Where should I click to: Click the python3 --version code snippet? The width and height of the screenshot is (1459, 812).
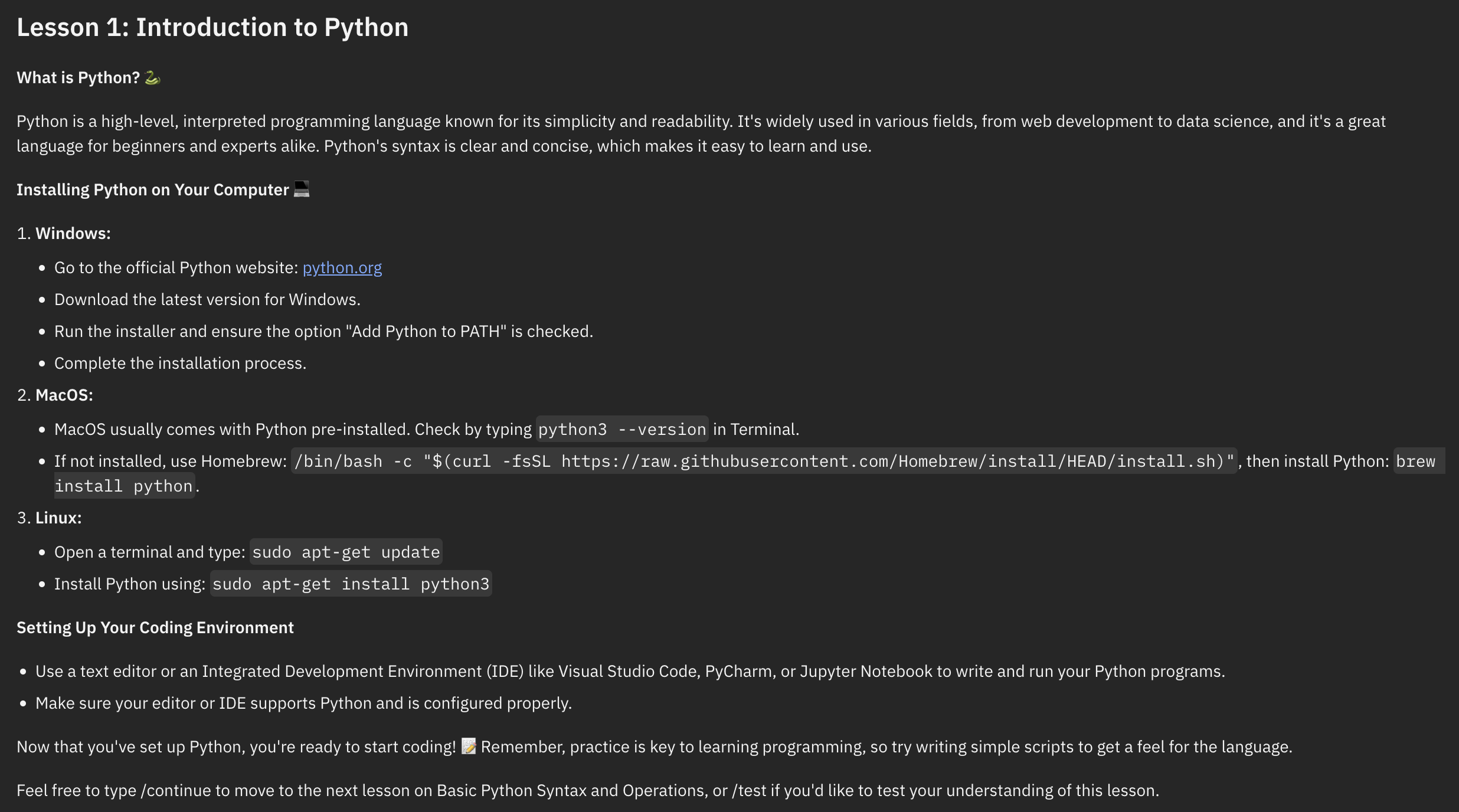tap(622, 430)
